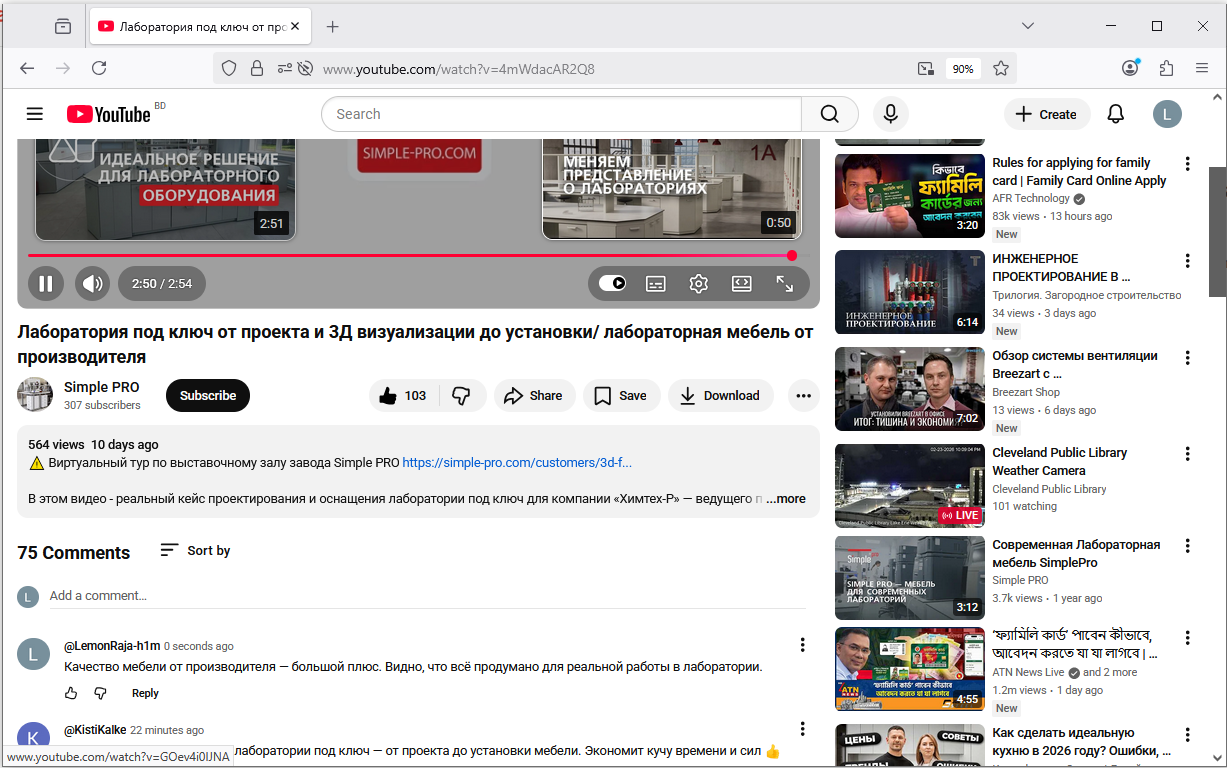
Task: Open the browser extensions puzzle icon
Action: point(1166,68)
